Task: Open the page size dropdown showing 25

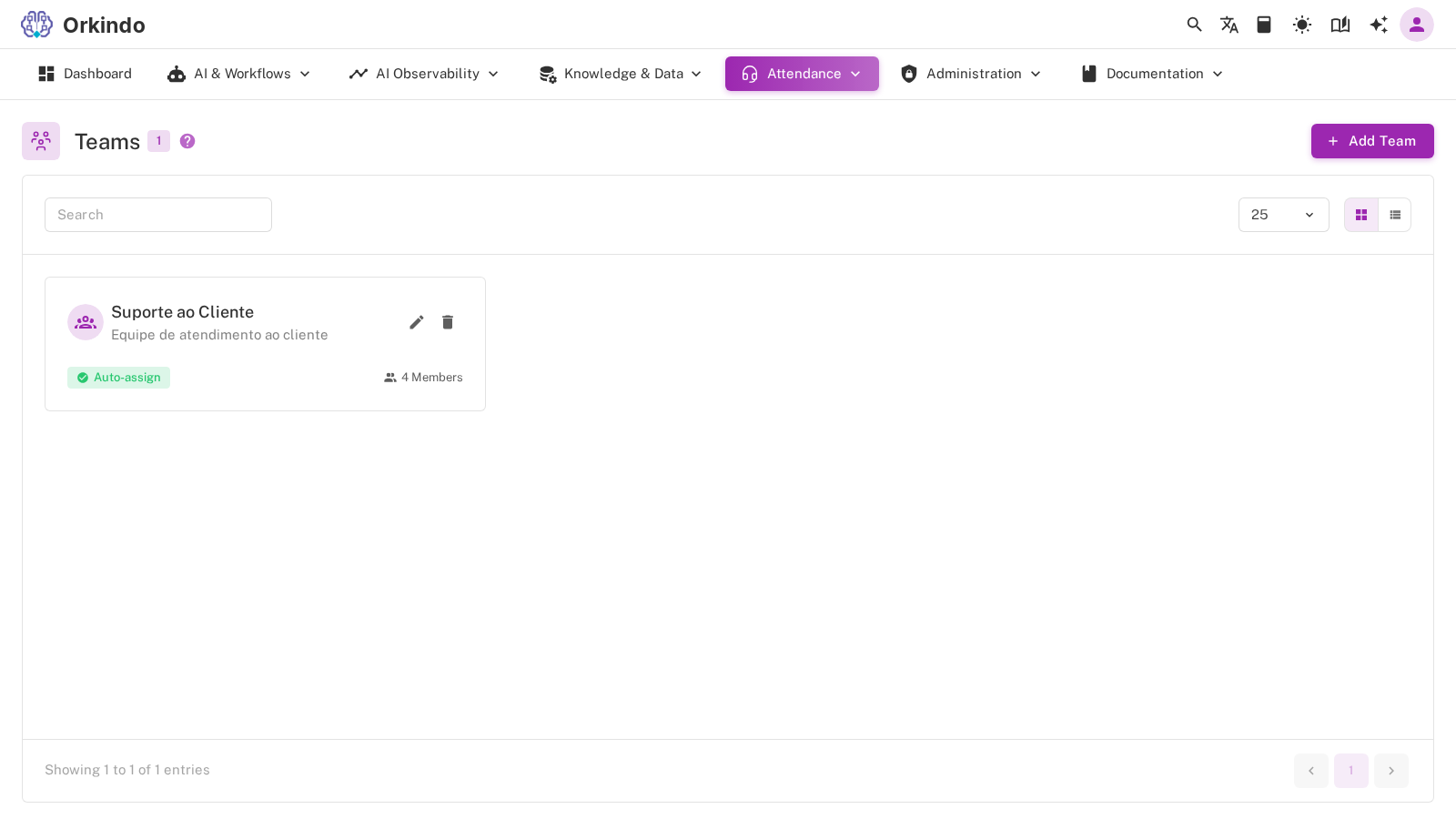Action: (x=1283, y=215)
